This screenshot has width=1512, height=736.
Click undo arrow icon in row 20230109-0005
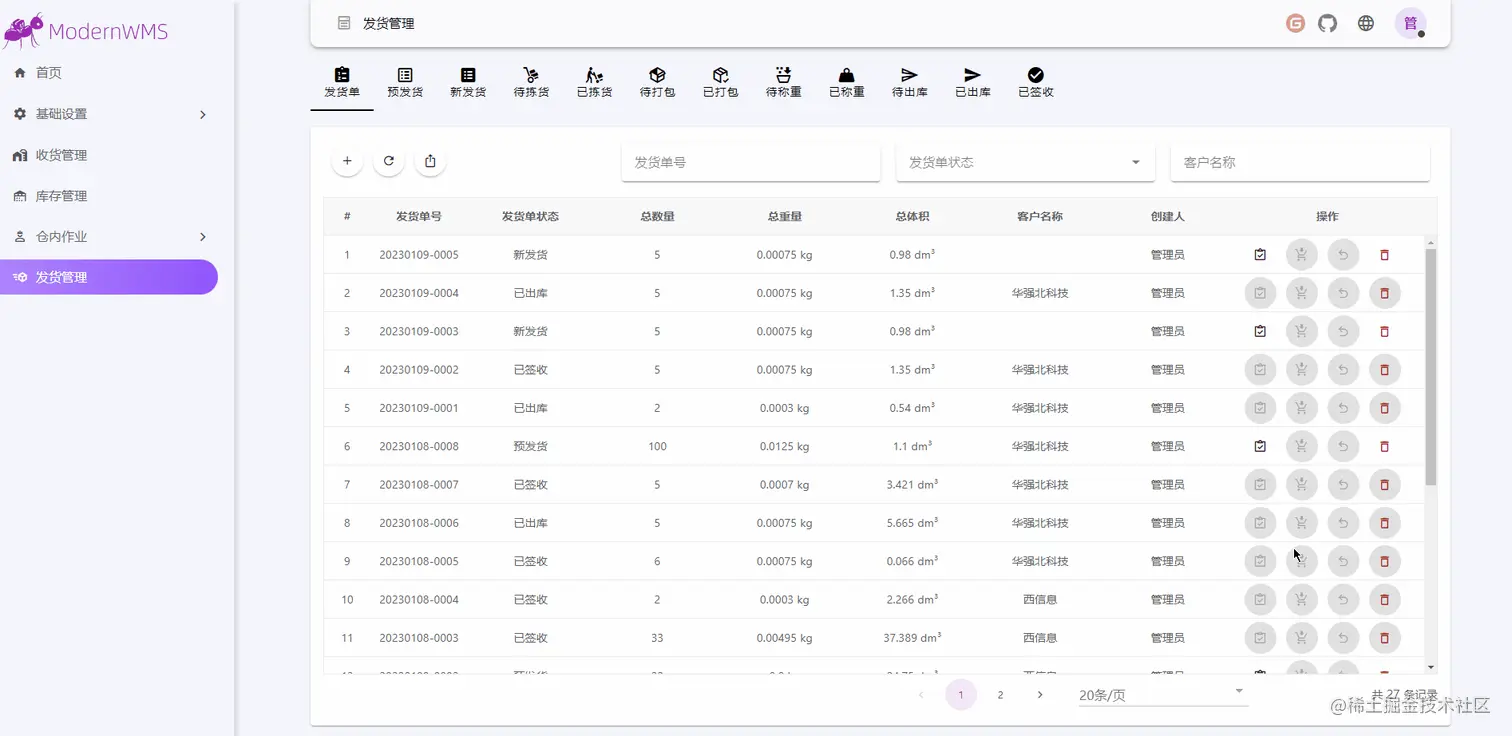tap(1343, 255)
